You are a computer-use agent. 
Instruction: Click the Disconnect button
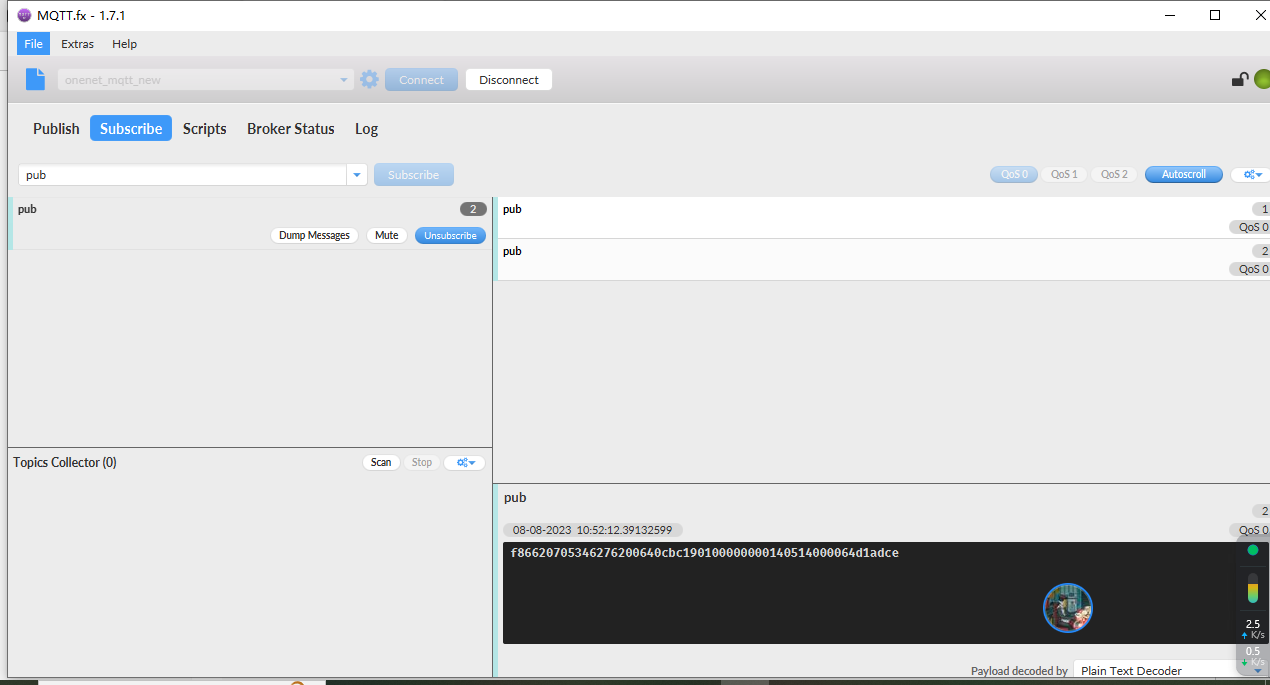509,80
